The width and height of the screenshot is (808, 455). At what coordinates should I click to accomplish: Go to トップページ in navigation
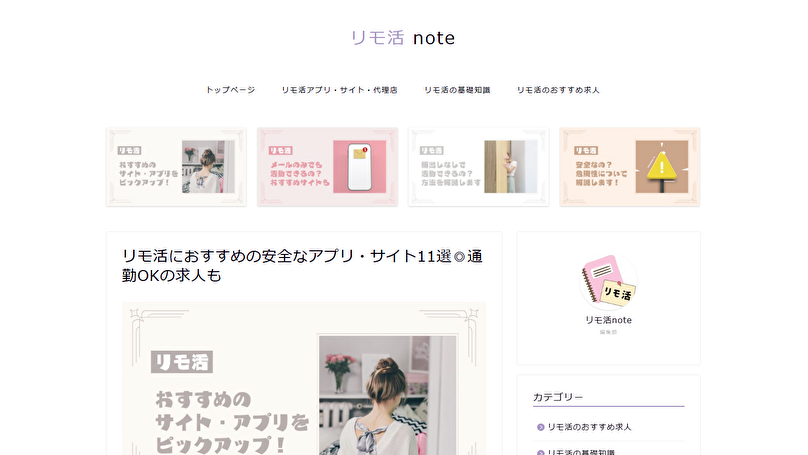click(230, 90)
